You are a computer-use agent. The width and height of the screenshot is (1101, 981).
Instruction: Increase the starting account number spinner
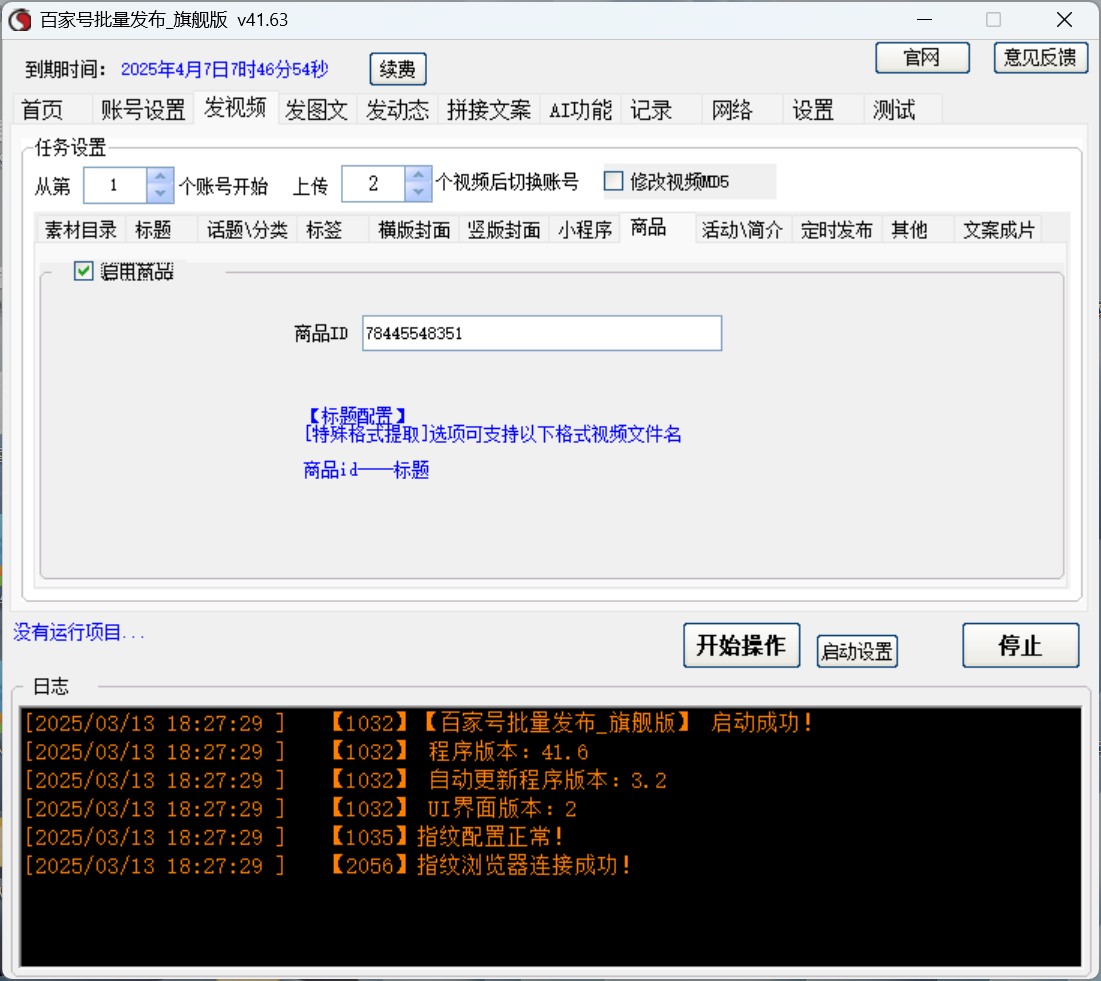(x=160, y=176)
